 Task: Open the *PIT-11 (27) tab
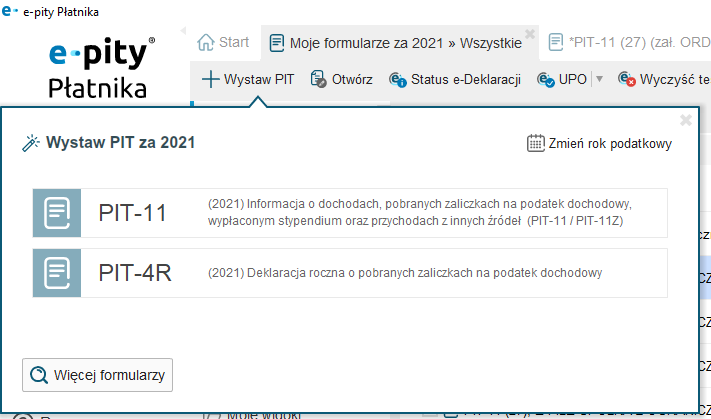point(628,42)
